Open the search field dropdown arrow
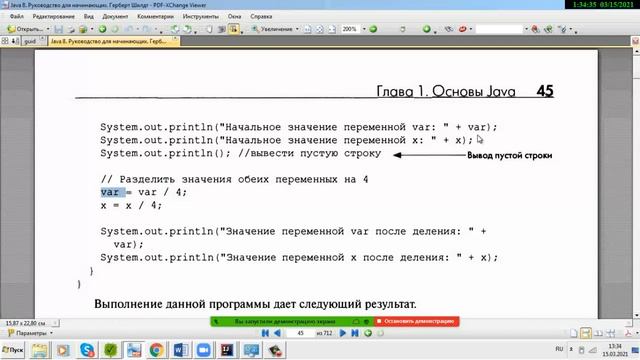This screenshot has width=640, height=360. 526,29
